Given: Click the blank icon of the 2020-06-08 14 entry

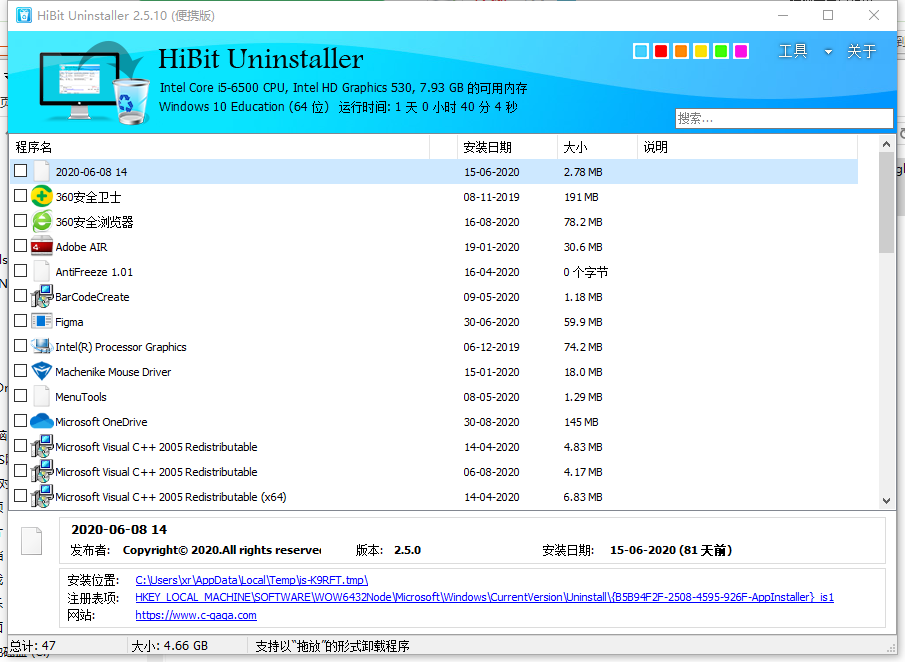Looking at the screenshot, I should click(x=42, y=171).
